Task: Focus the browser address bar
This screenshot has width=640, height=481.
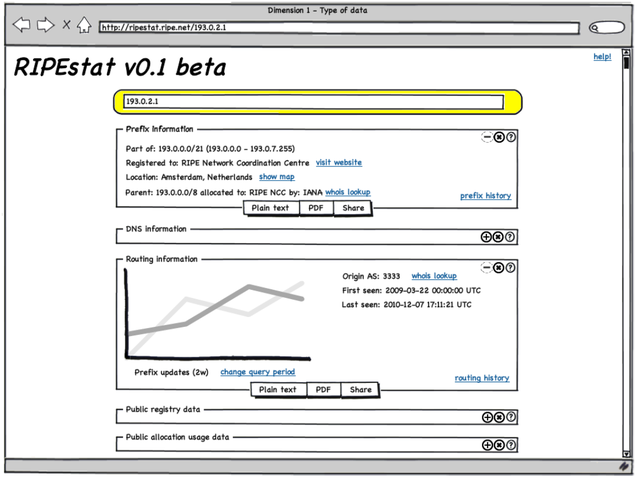Action: [x=339, y=28]
